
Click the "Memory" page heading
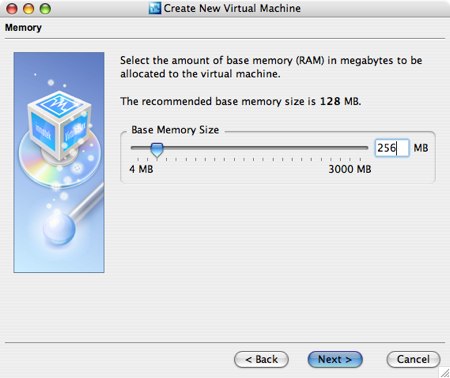click(23, 28)
